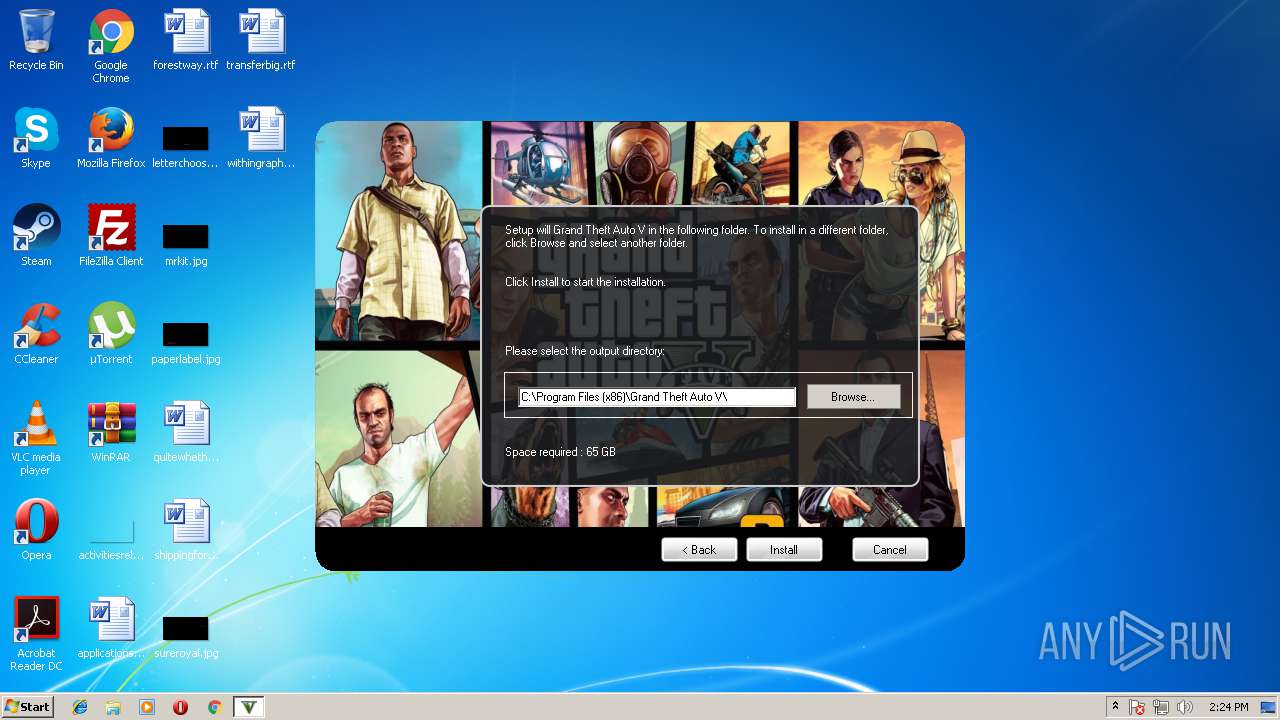Cancel the Grand Theft Auto V setup
1280x720 pixels.
click(x=890, y=550)
